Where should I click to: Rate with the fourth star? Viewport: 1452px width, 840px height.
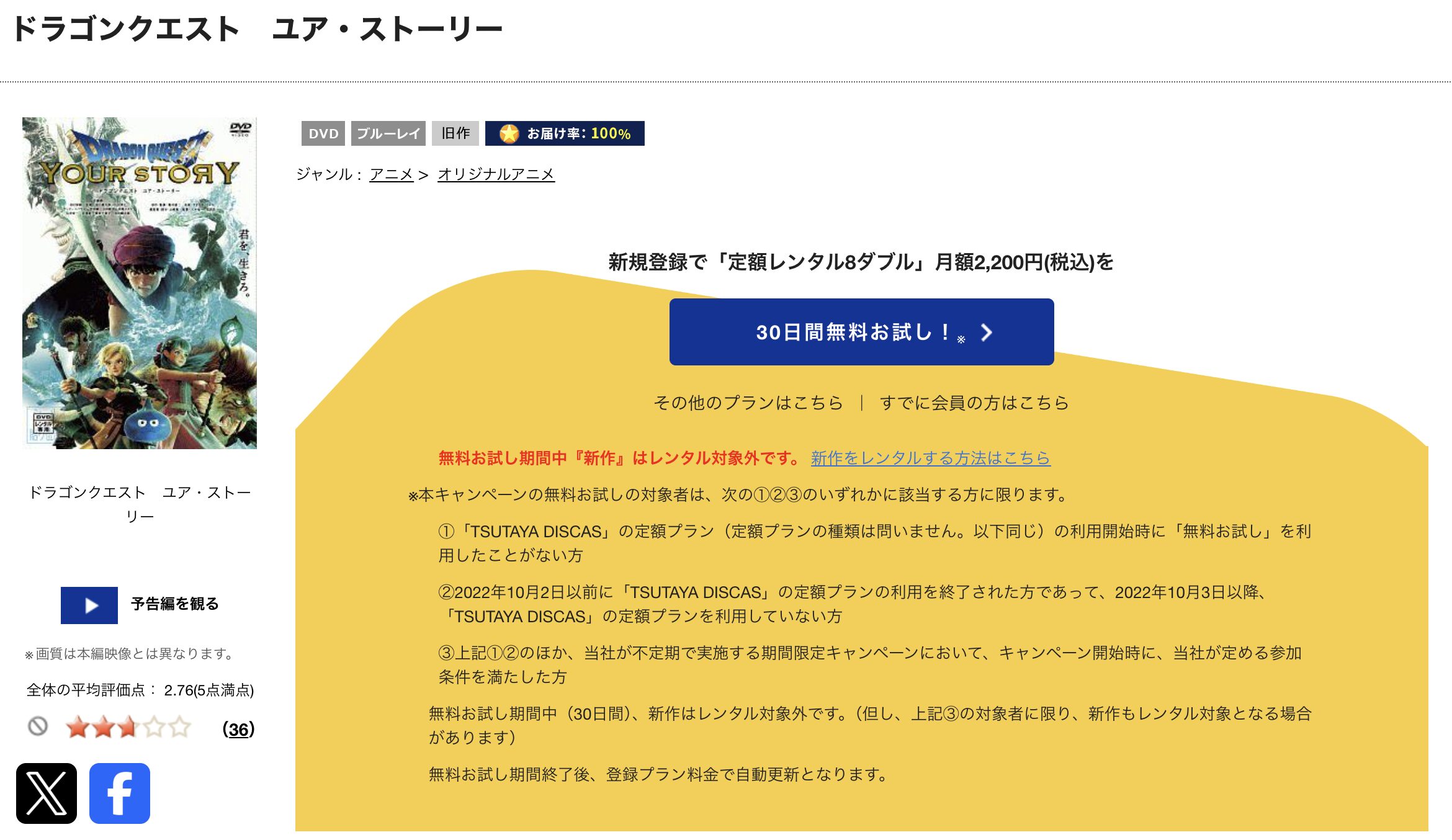click(x=155, y=726)
